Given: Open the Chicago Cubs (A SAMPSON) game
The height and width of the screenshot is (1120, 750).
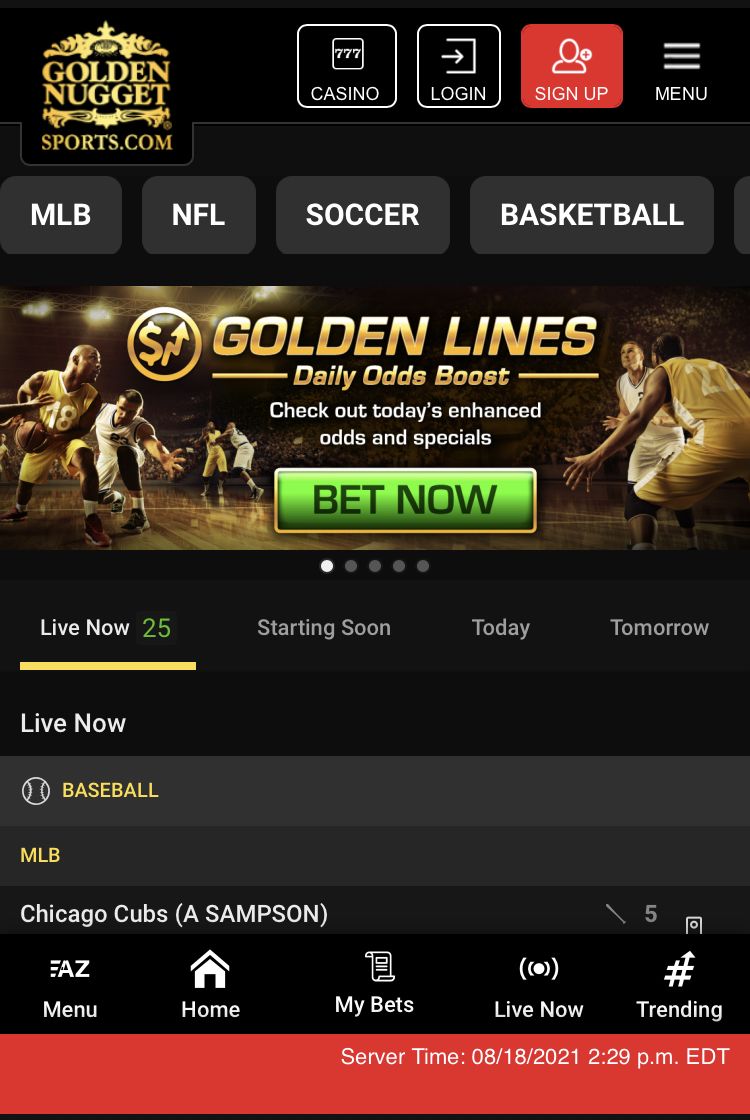Looking at the screenshot, I should coord(375,913).
